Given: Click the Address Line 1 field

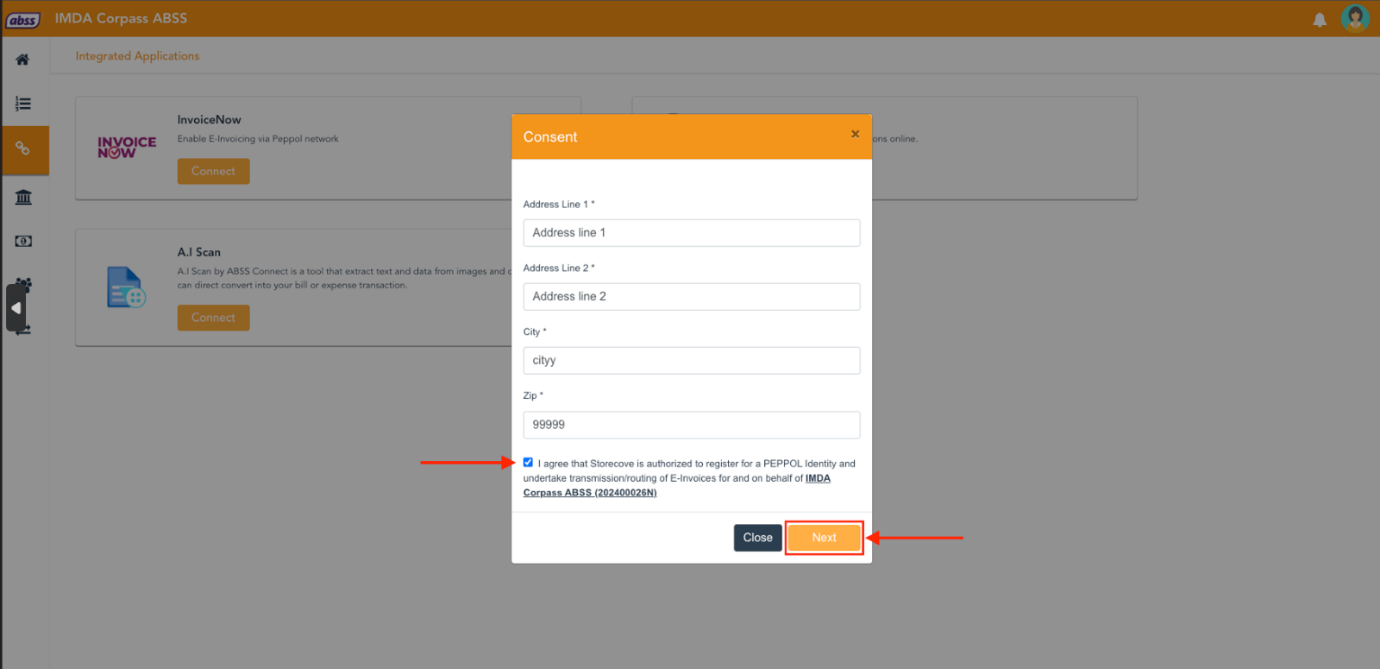Looking at the screenshot, I should [x=691, y=233].
